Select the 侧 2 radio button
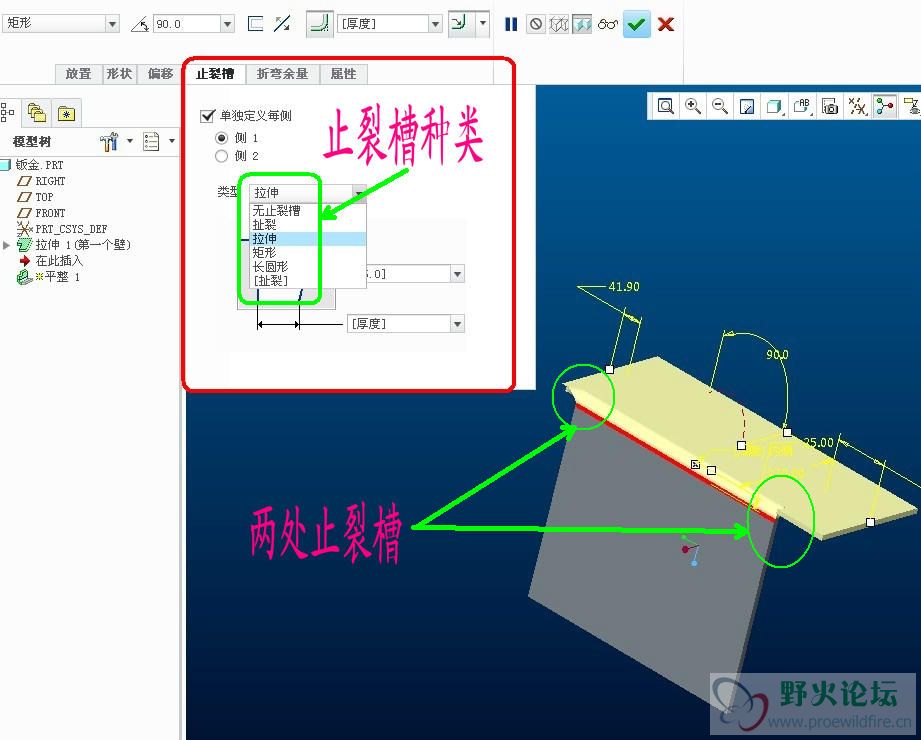The height and width of the screenshot is (740, 921). coord(221,156)
